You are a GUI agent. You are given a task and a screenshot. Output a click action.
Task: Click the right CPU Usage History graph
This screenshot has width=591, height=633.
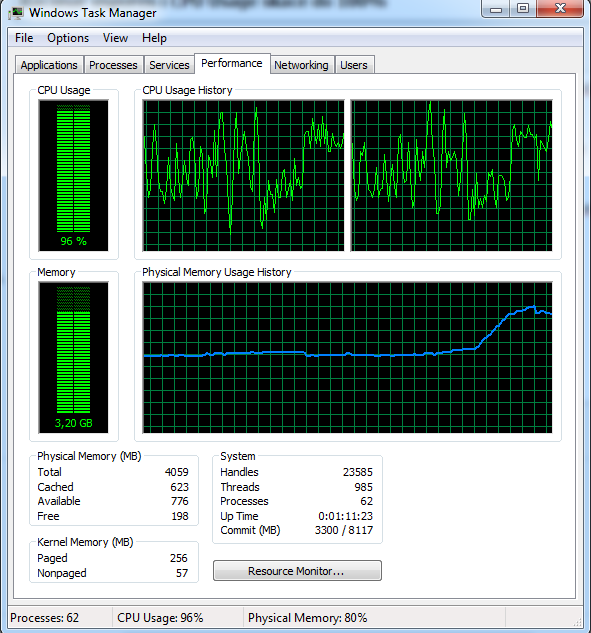click(451, 176)
